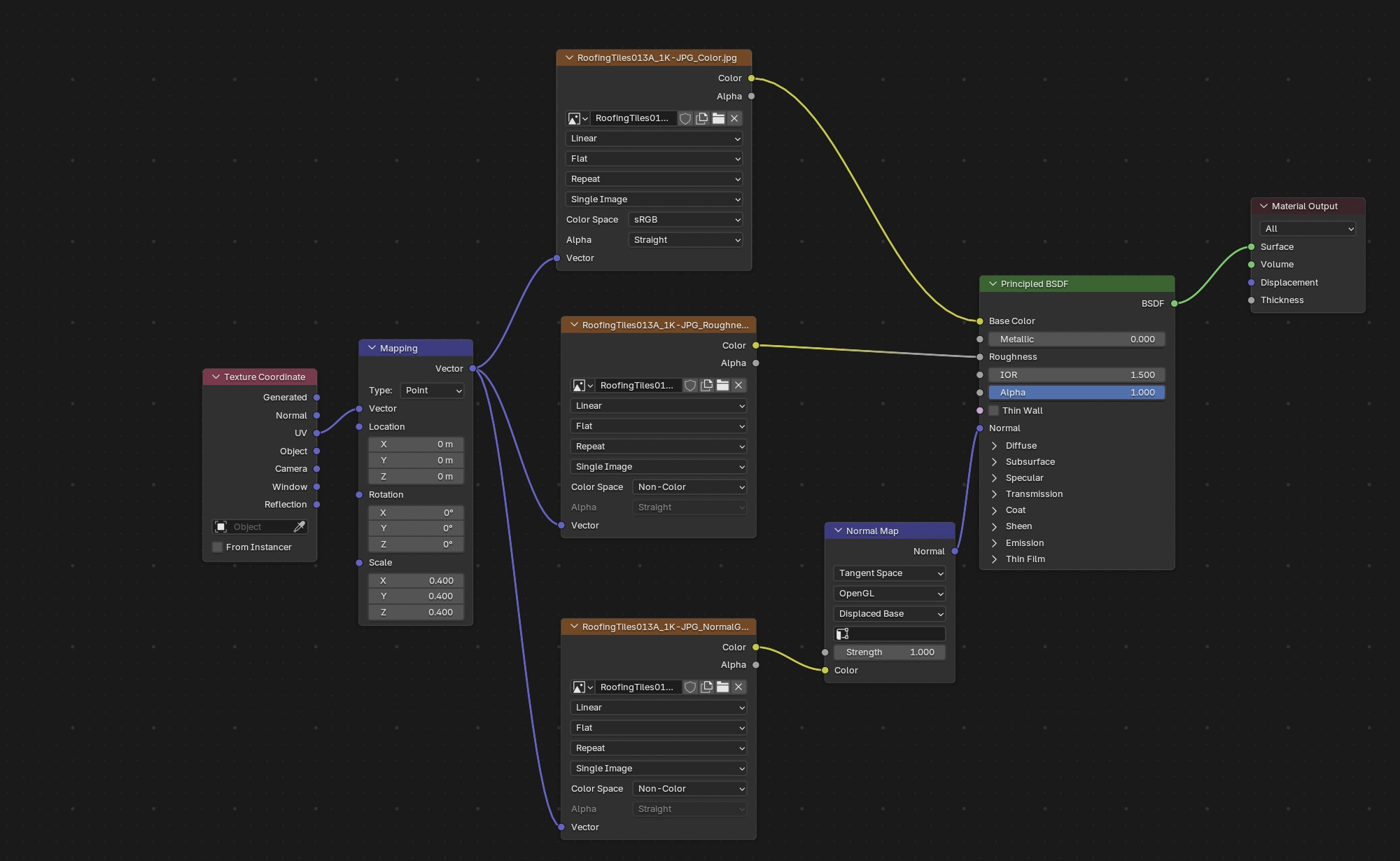The width and height of the screenshot is (1400, 861).
Task: Enable From Instancer checkbox
Action: click(218, 547)
